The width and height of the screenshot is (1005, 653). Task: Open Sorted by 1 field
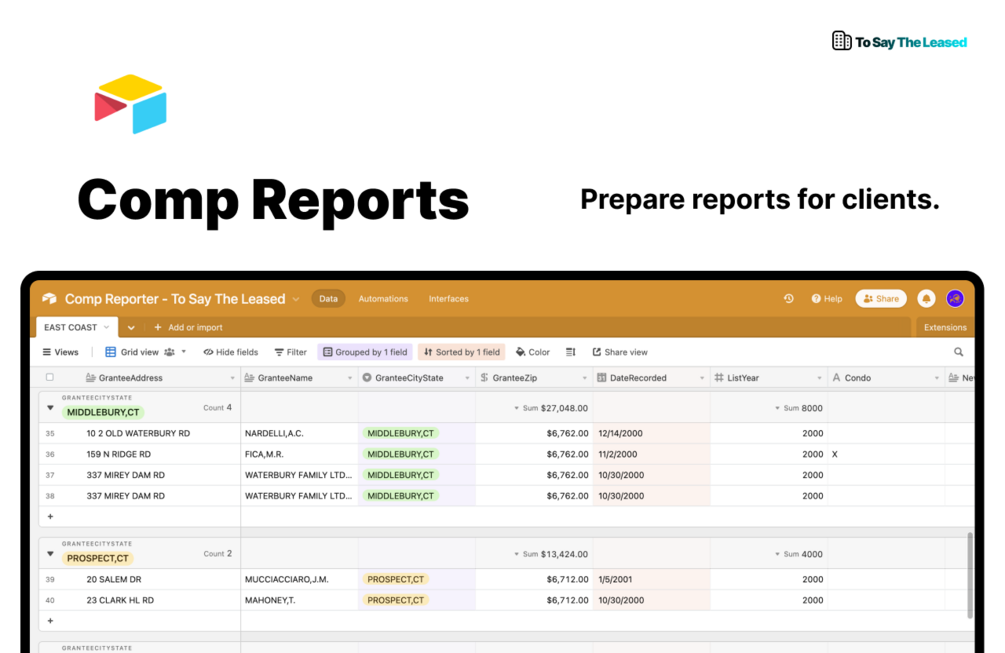461,352
